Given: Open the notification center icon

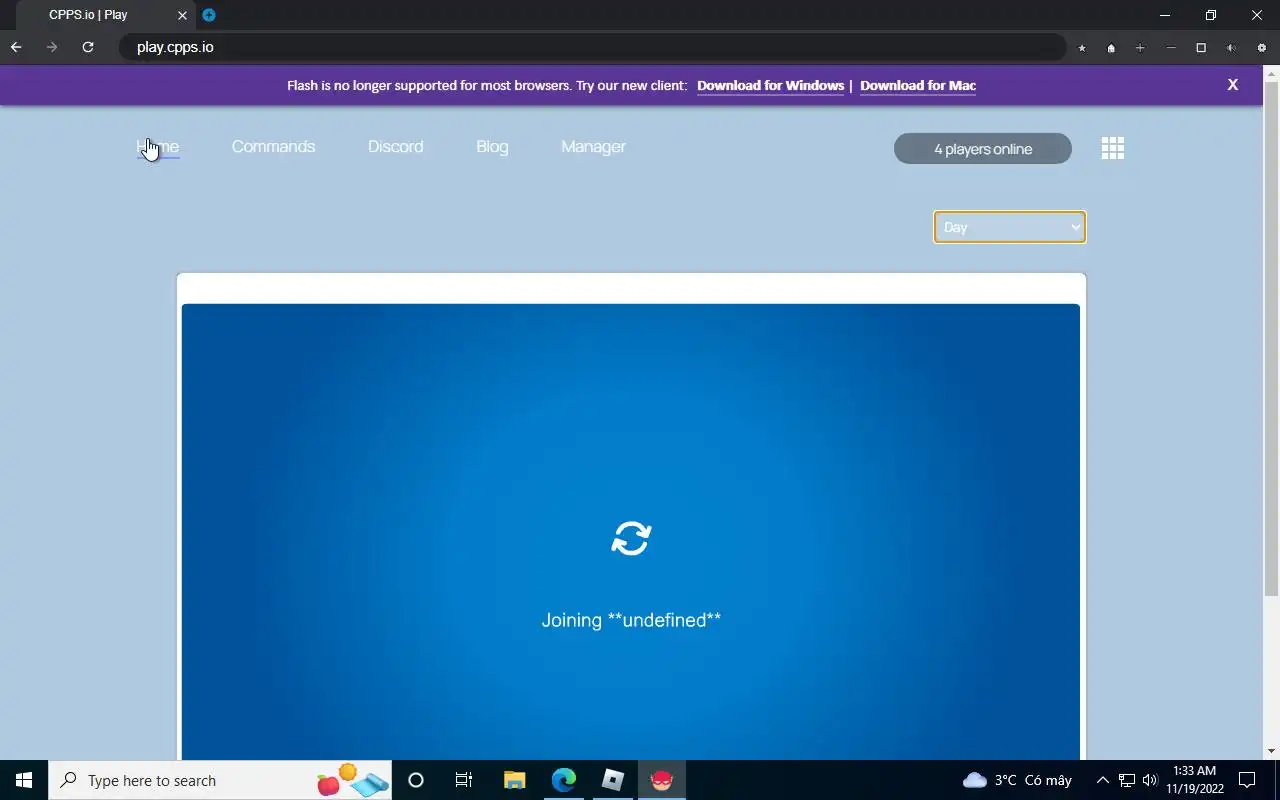Looking at the screenshot, I should tap(1248, 780).
